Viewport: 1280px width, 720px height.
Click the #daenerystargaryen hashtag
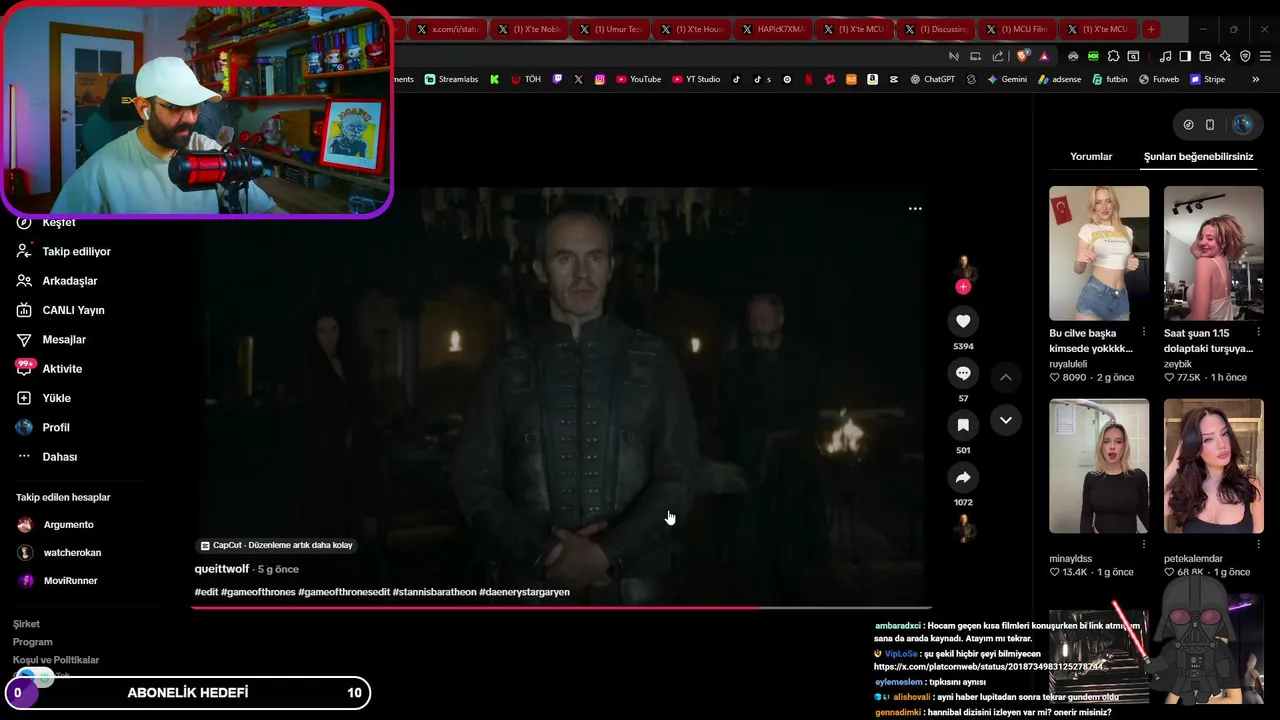[524, 592]
